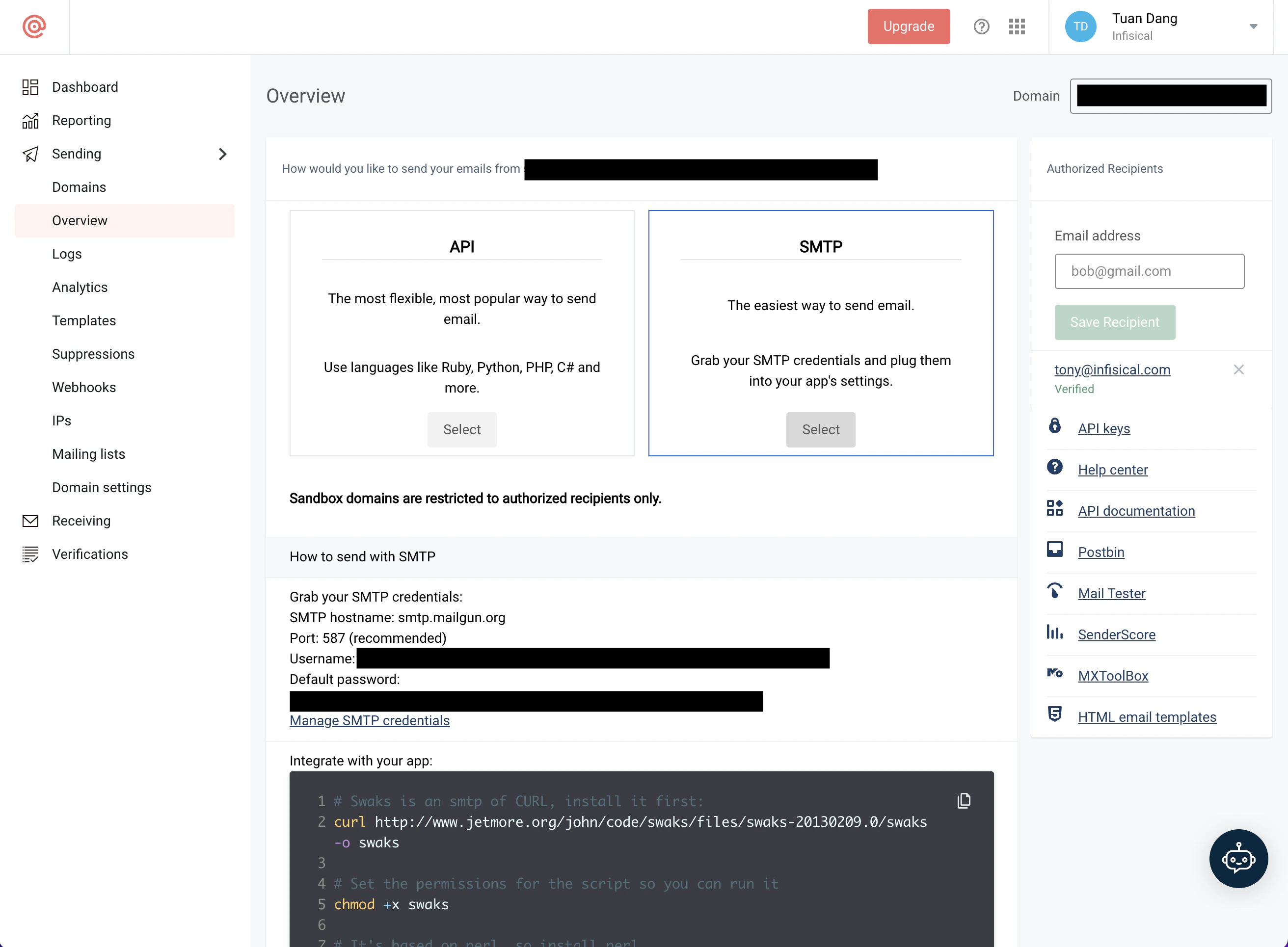Go to Logs in the sidebar
Screen dimensions: 1288x947
67,254
